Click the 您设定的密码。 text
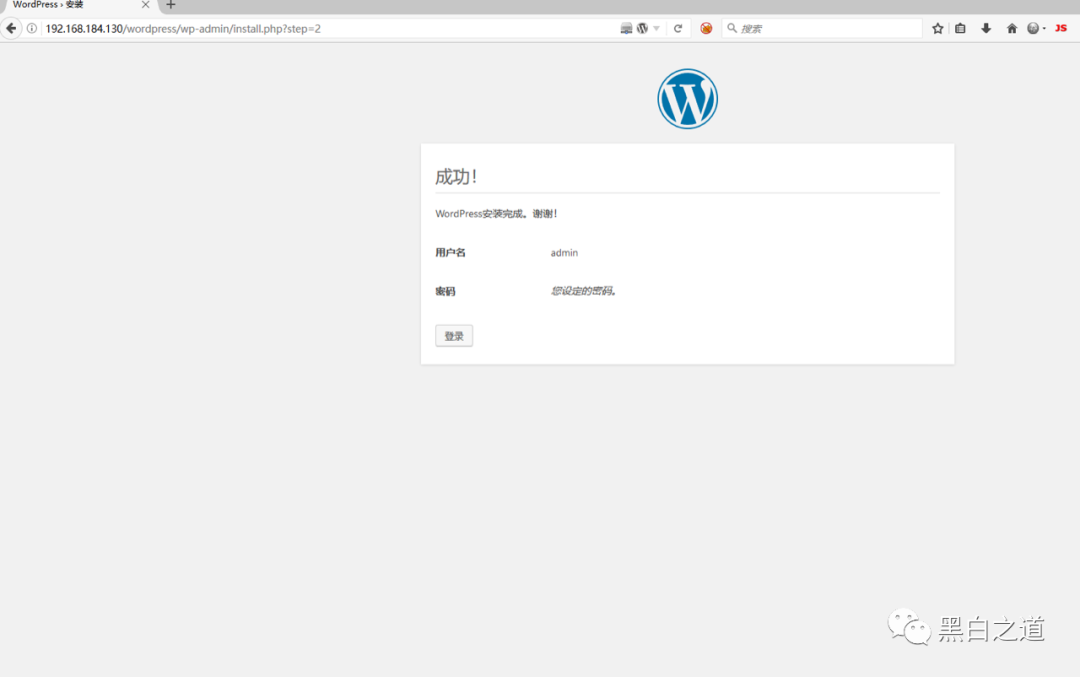Screen dimensions: 1080x677 click(583, 291)
